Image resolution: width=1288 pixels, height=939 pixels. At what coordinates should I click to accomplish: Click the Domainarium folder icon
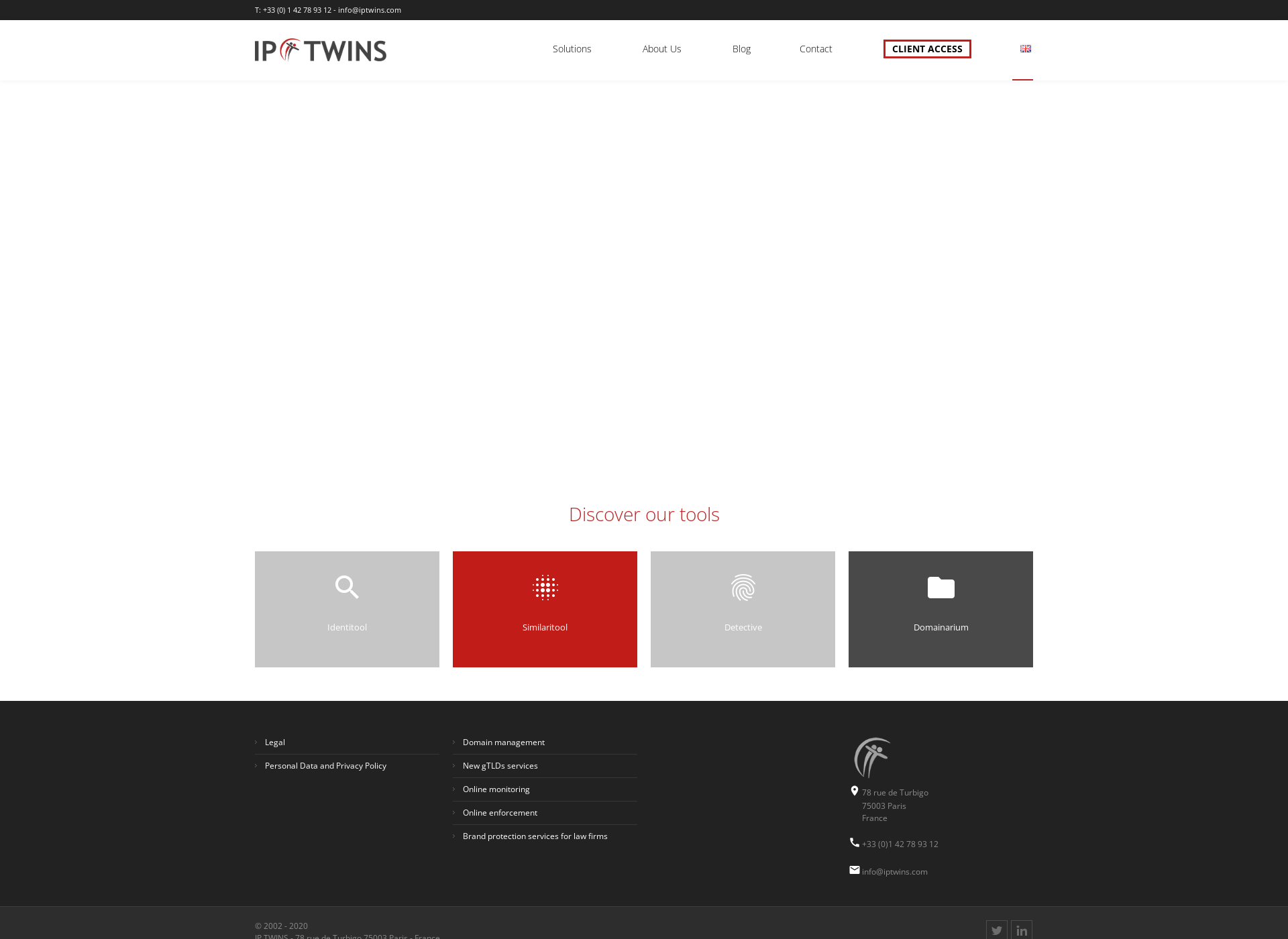pos(940,586)
